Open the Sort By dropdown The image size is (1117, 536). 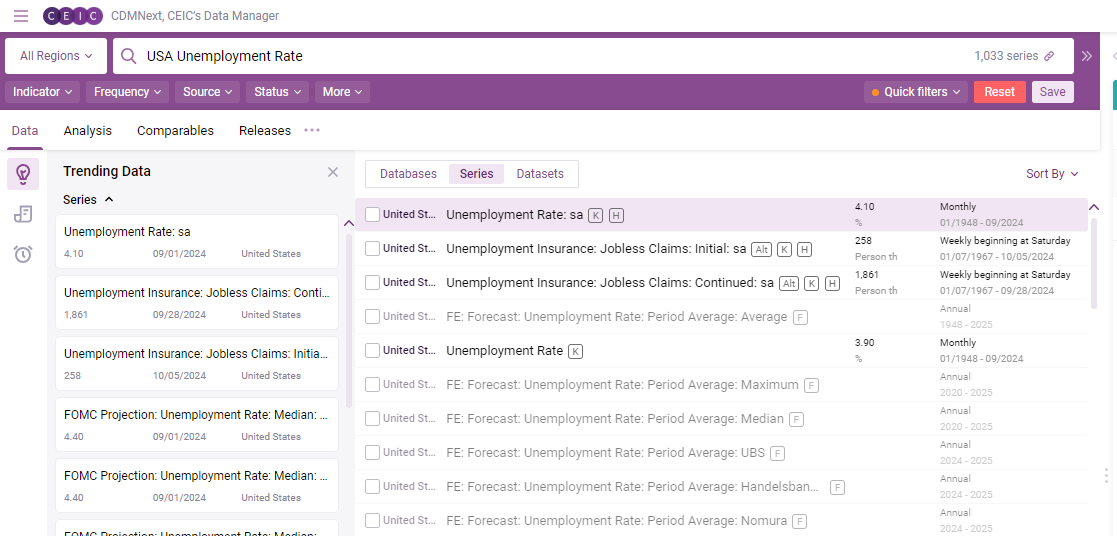point(1052,174)
